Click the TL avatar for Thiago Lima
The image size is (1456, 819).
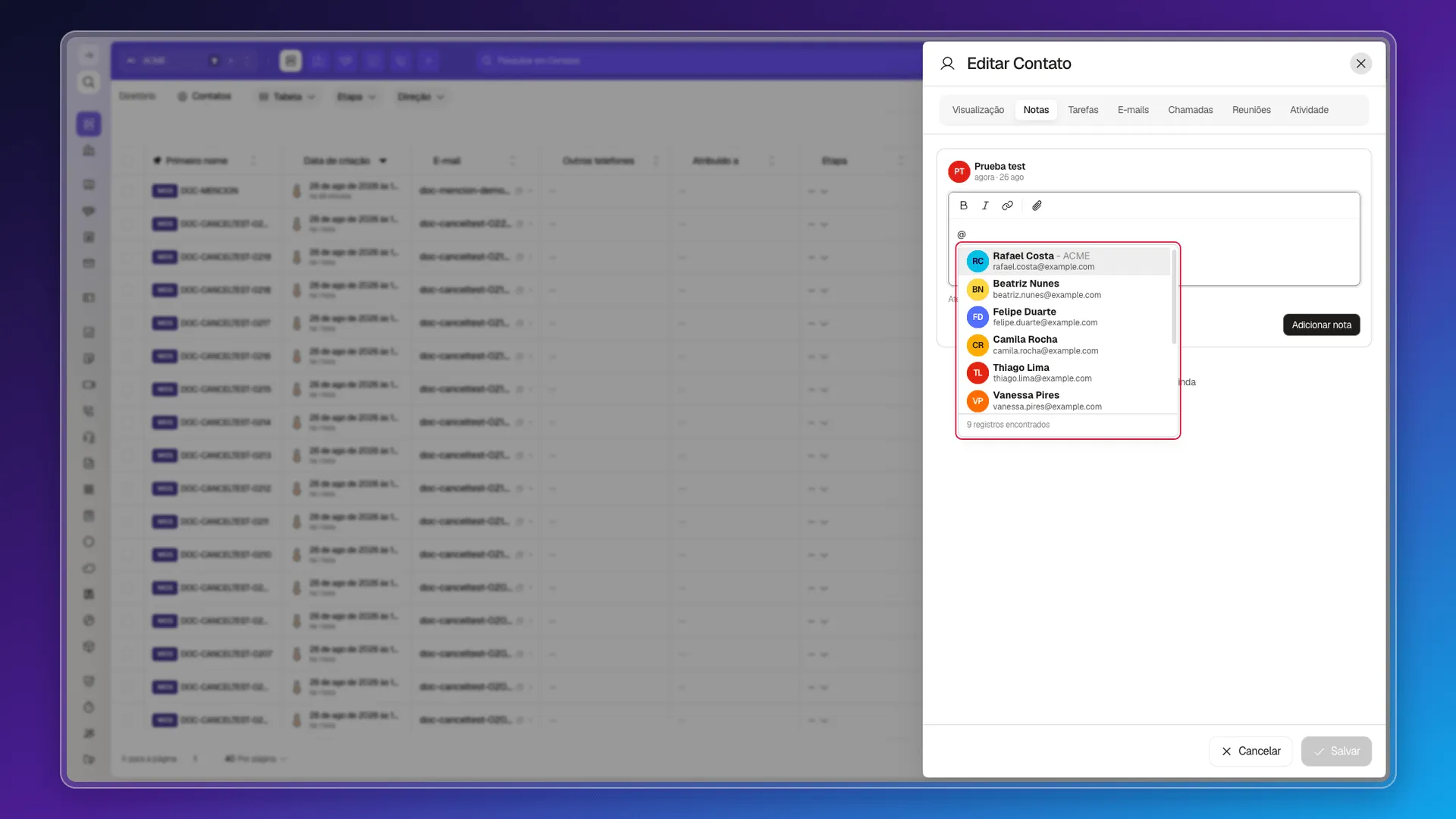pos(977,373)
